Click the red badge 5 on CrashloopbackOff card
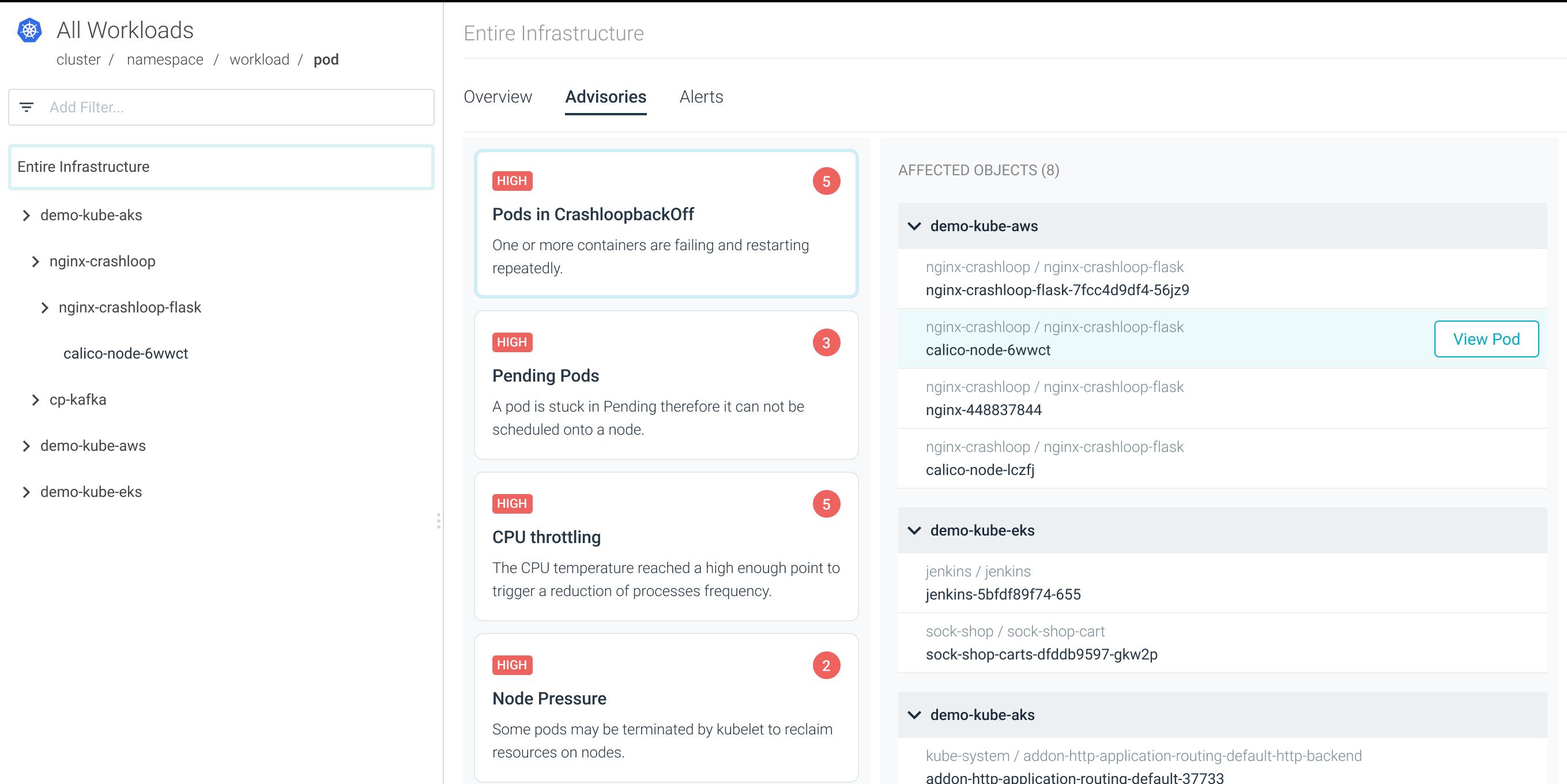 click(827, 180)
